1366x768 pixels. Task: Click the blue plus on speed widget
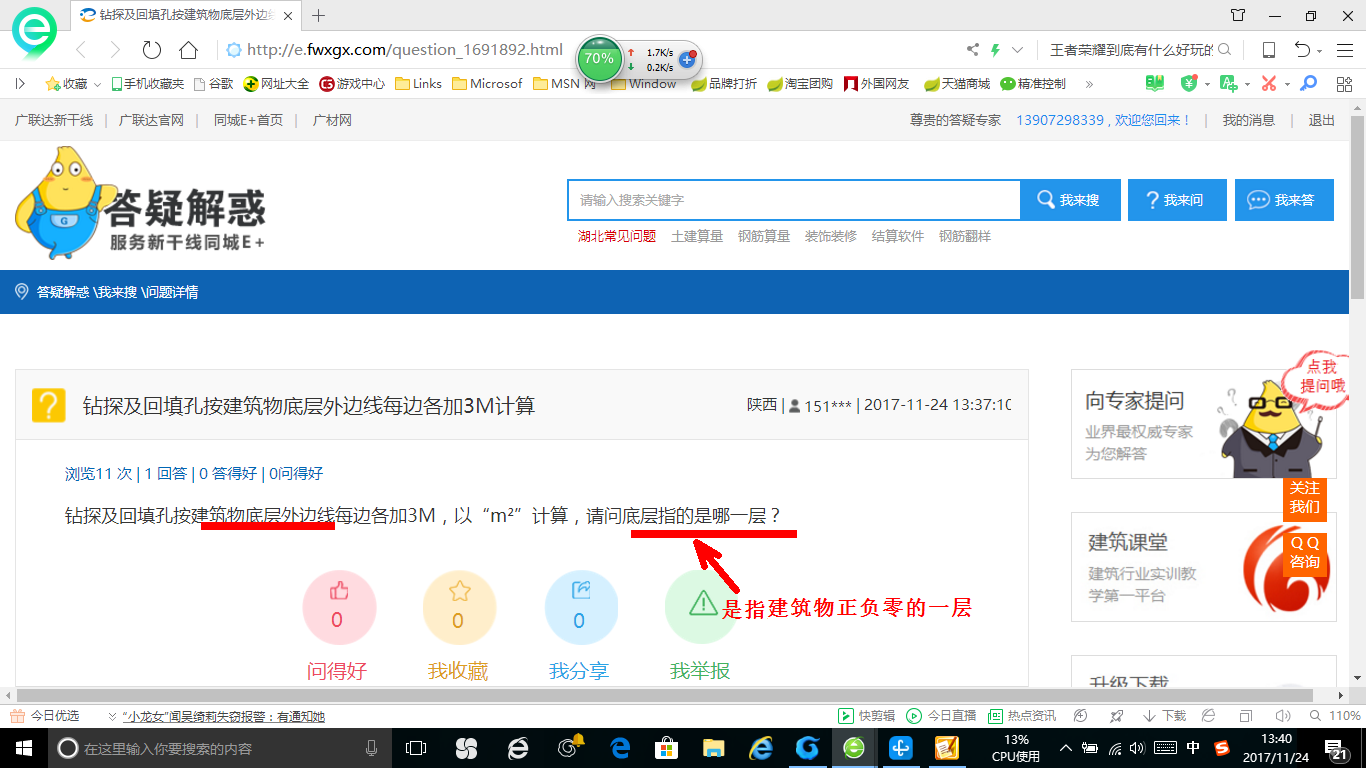pos(687,59)
